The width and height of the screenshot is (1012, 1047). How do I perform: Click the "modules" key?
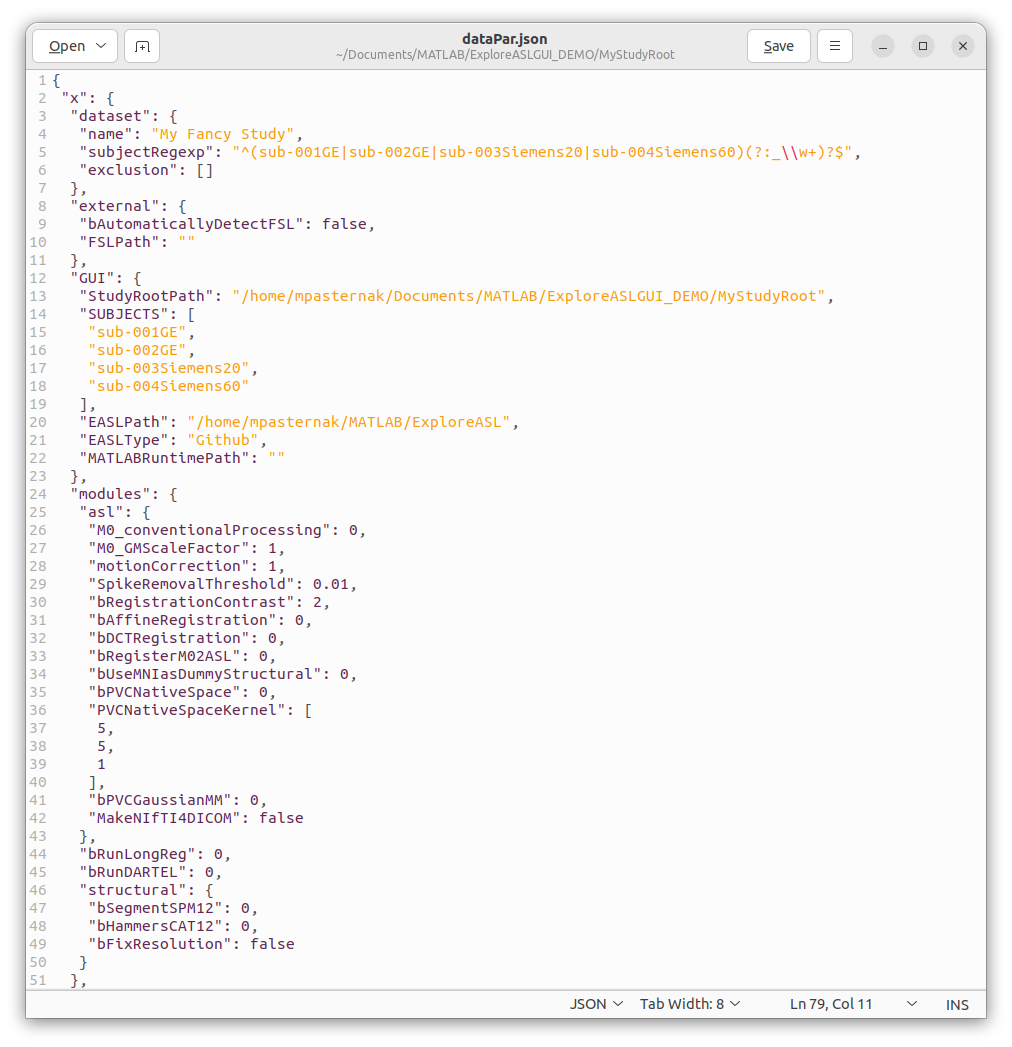click(115, 495)
